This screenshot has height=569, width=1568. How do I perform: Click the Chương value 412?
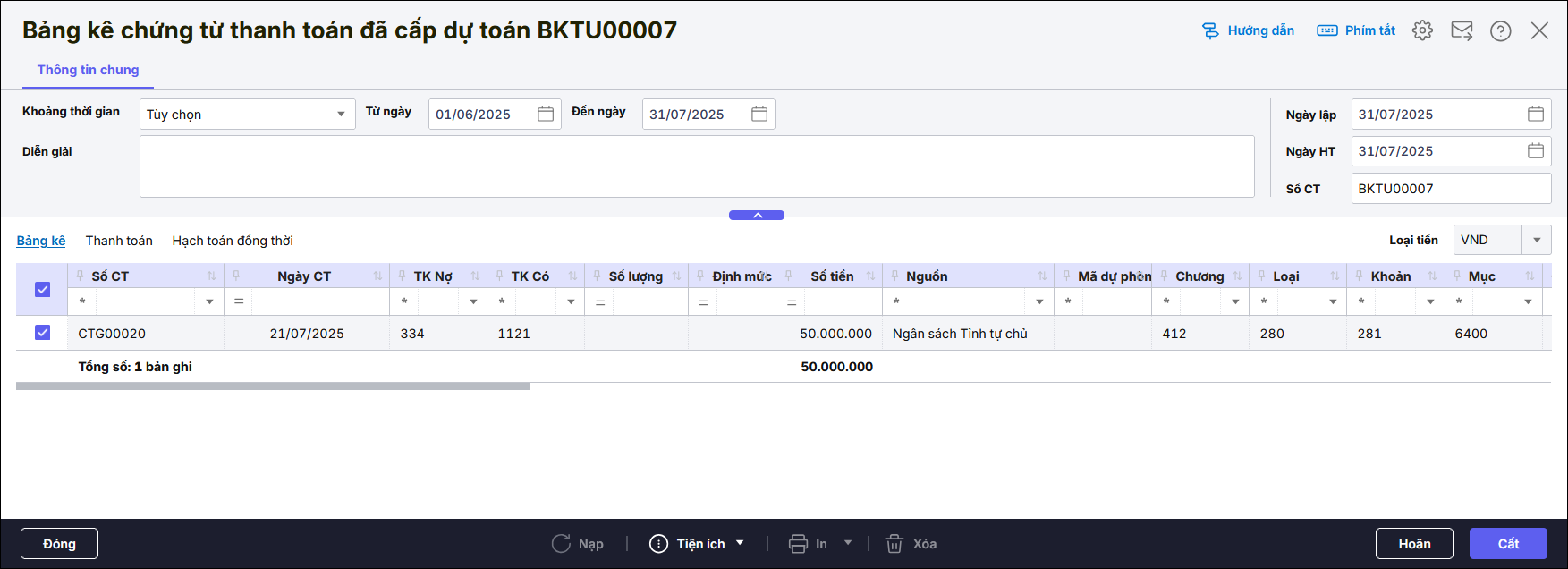[x=1174, y=333]
